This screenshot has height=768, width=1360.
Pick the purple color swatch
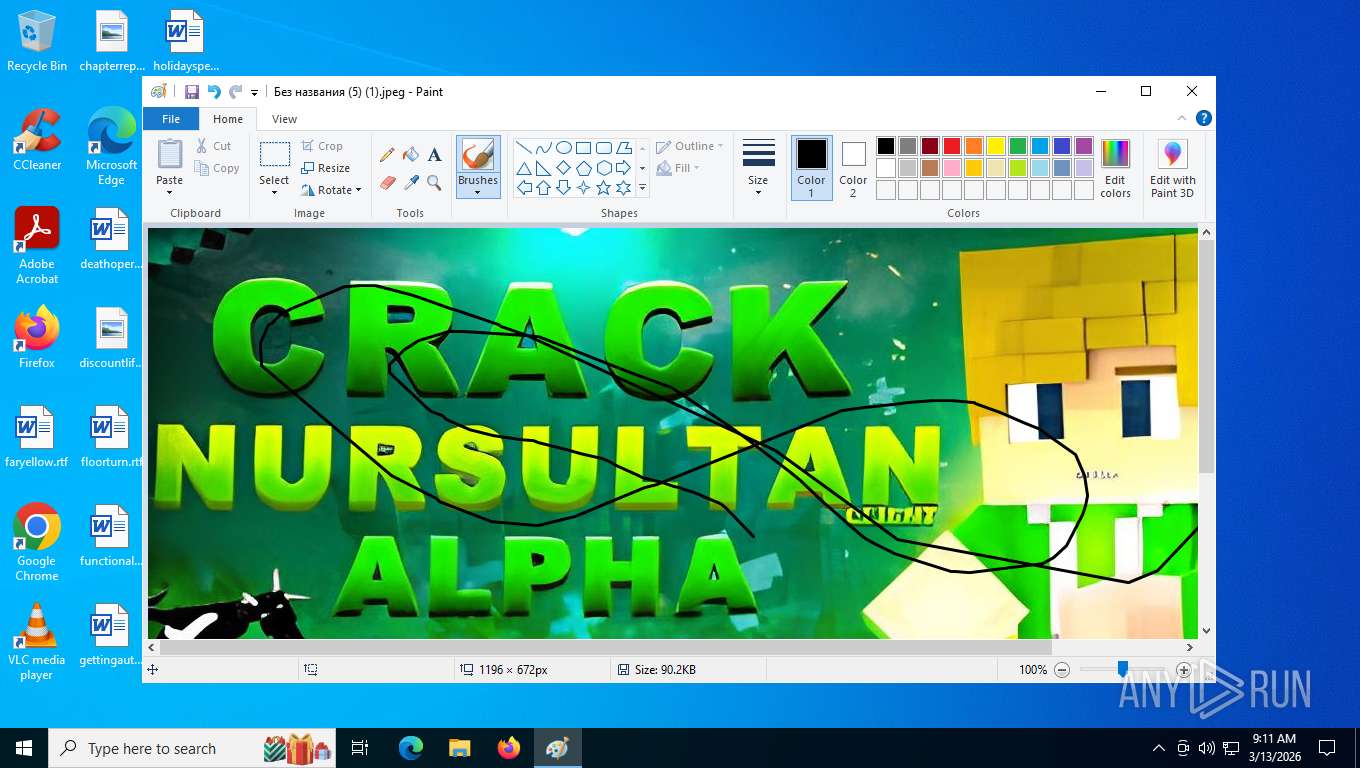click(1084, 146)
